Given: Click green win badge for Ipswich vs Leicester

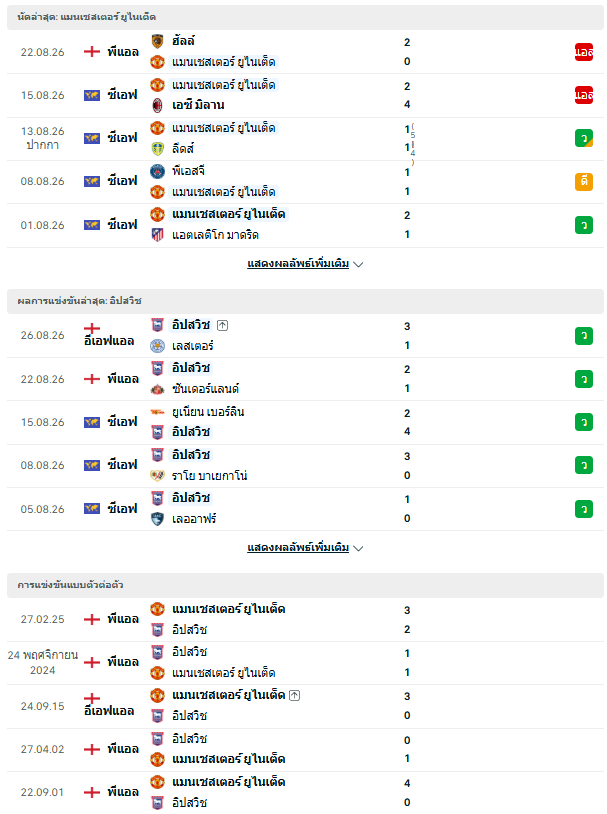Looking at the screenshot, I should (584, 336).
